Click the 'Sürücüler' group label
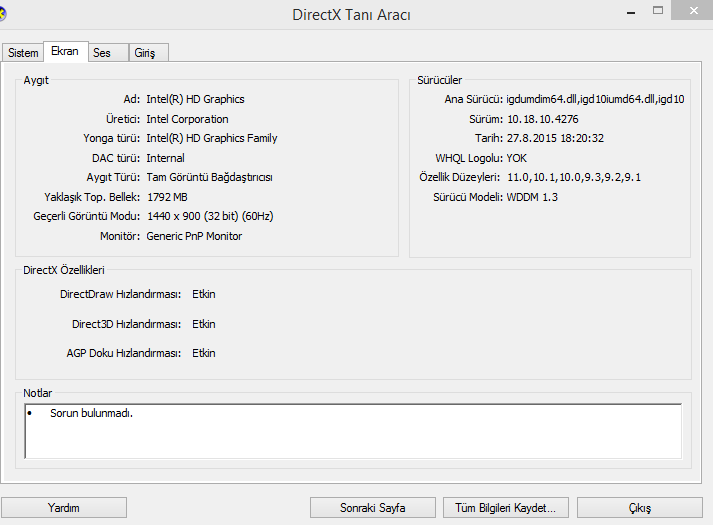This screenshot has height=525, width=713. (440, 80)
